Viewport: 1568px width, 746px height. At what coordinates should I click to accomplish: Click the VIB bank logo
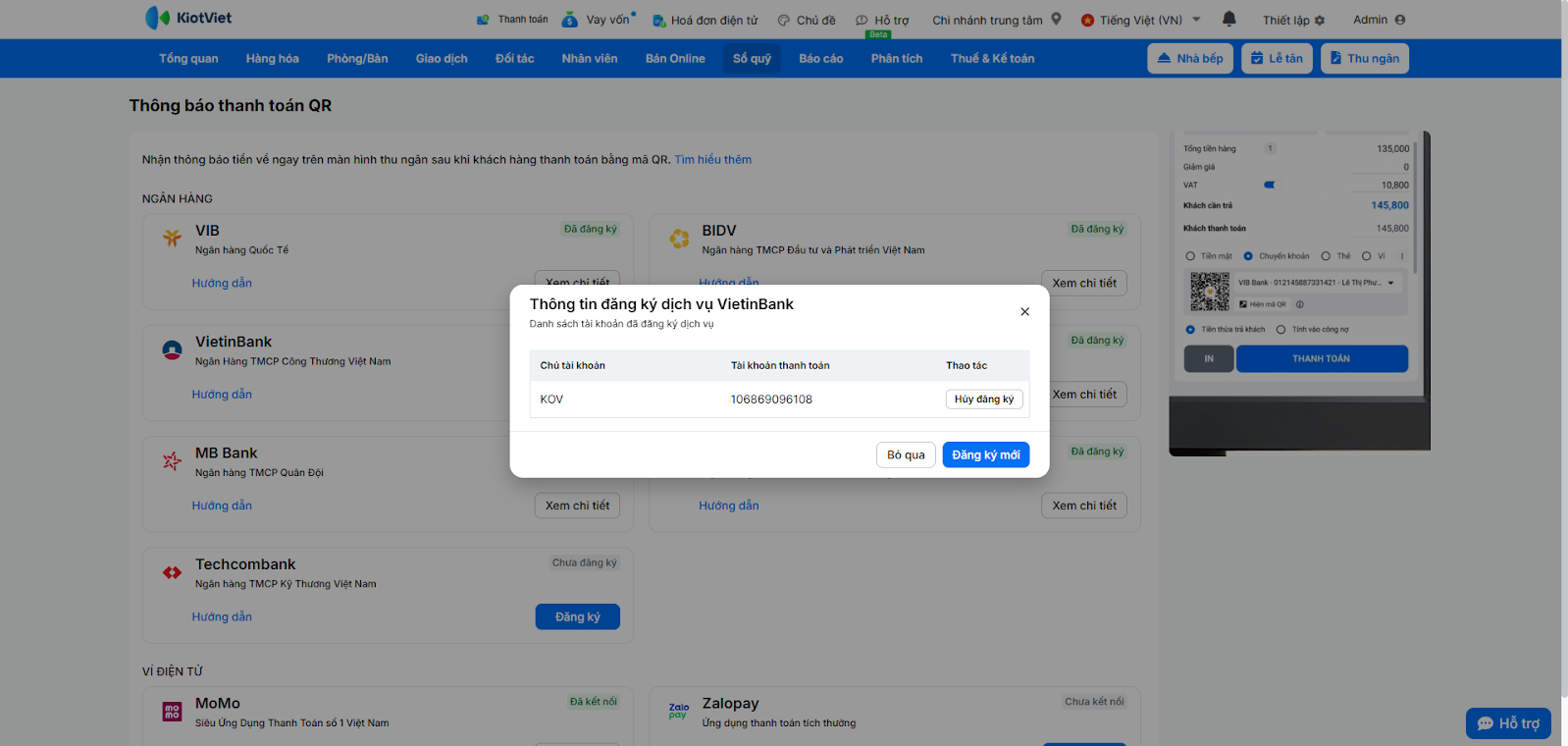[172, 238]
